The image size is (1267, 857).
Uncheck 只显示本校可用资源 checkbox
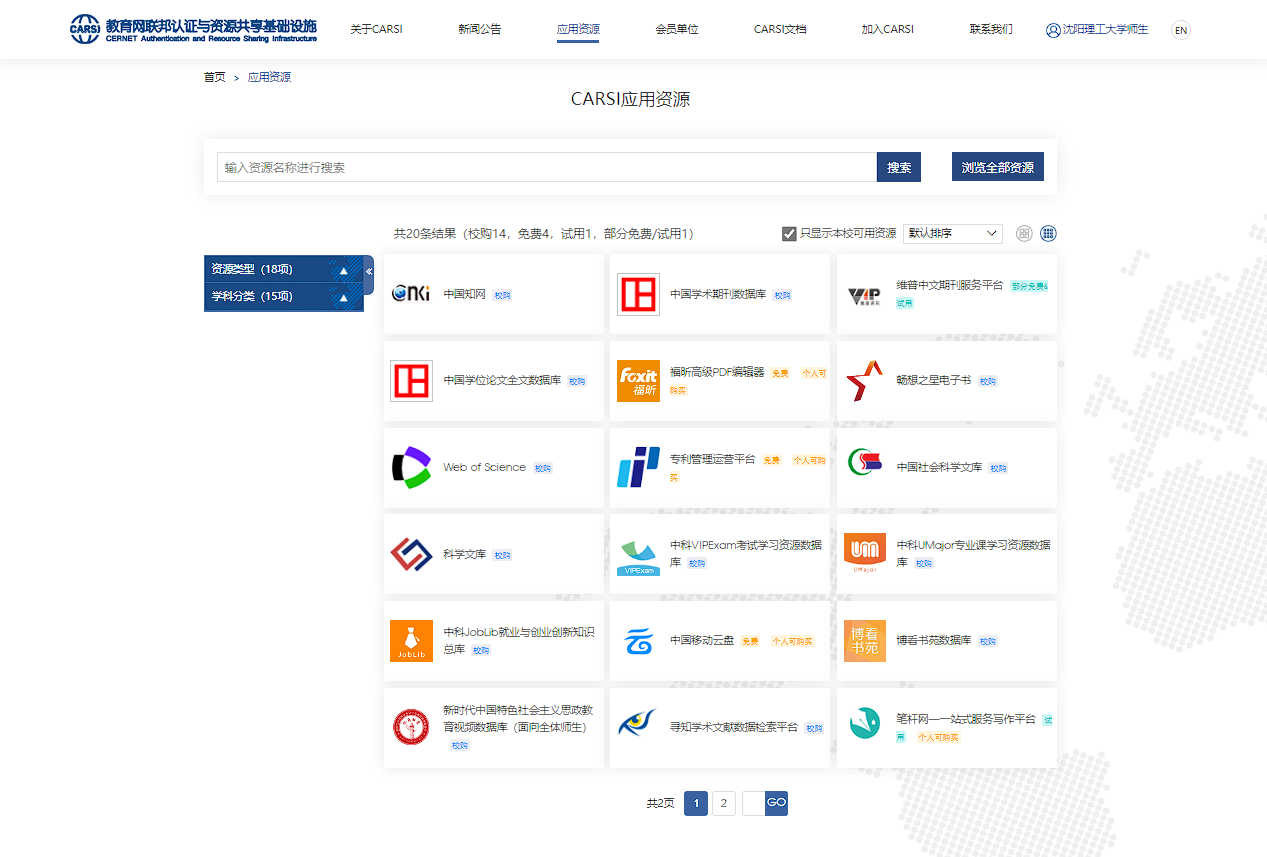[x=789, y=233]
